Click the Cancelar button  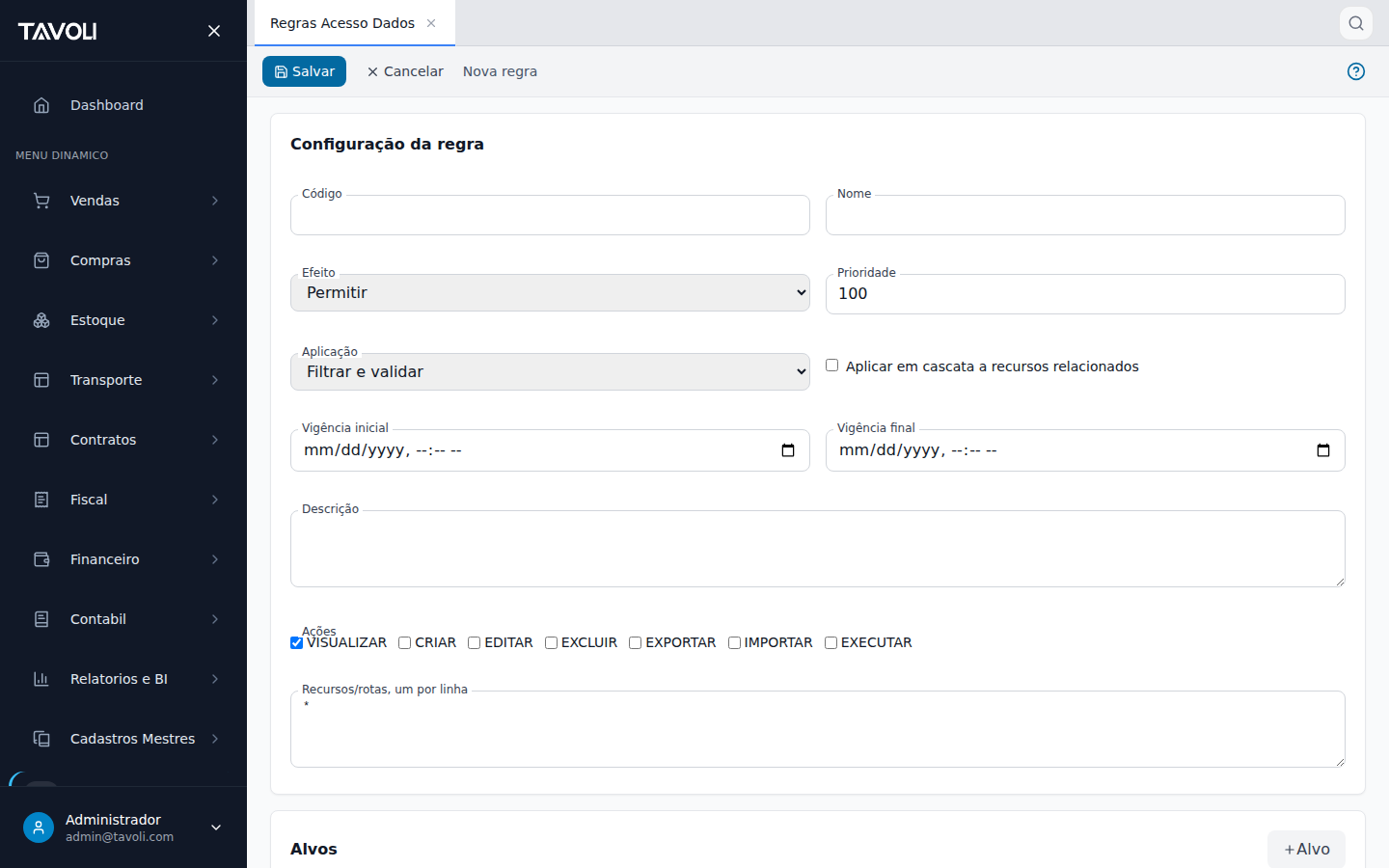pos(405,71)
